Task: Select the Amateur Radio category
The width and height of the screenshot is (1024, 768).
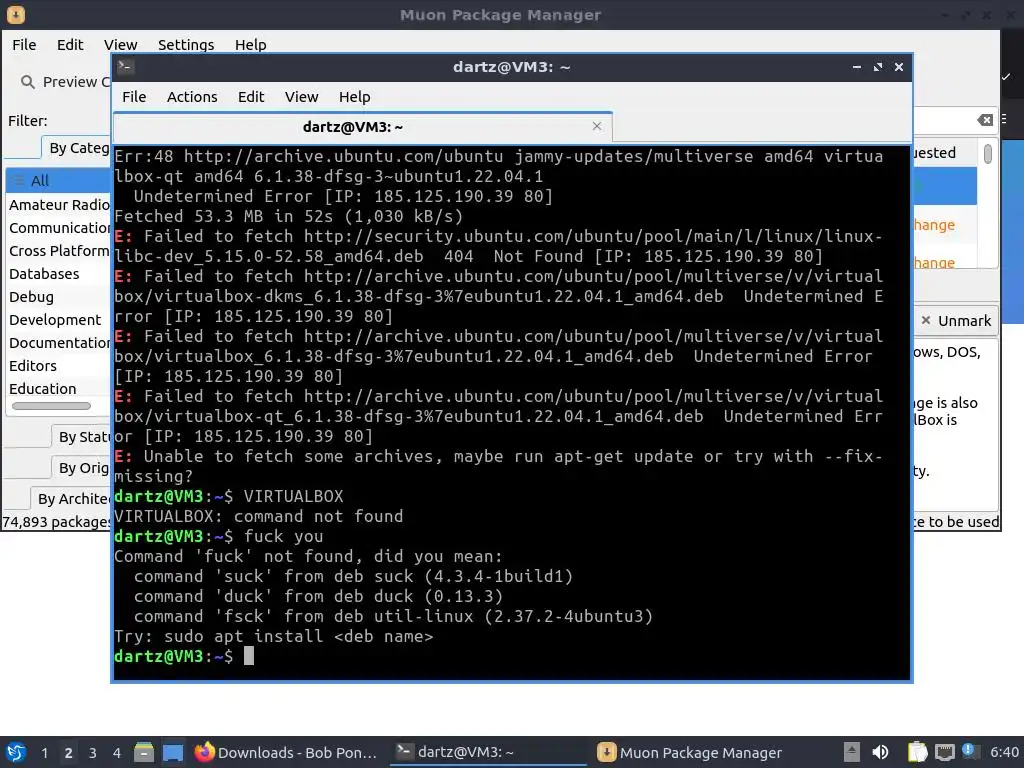Action: point(59,204)
